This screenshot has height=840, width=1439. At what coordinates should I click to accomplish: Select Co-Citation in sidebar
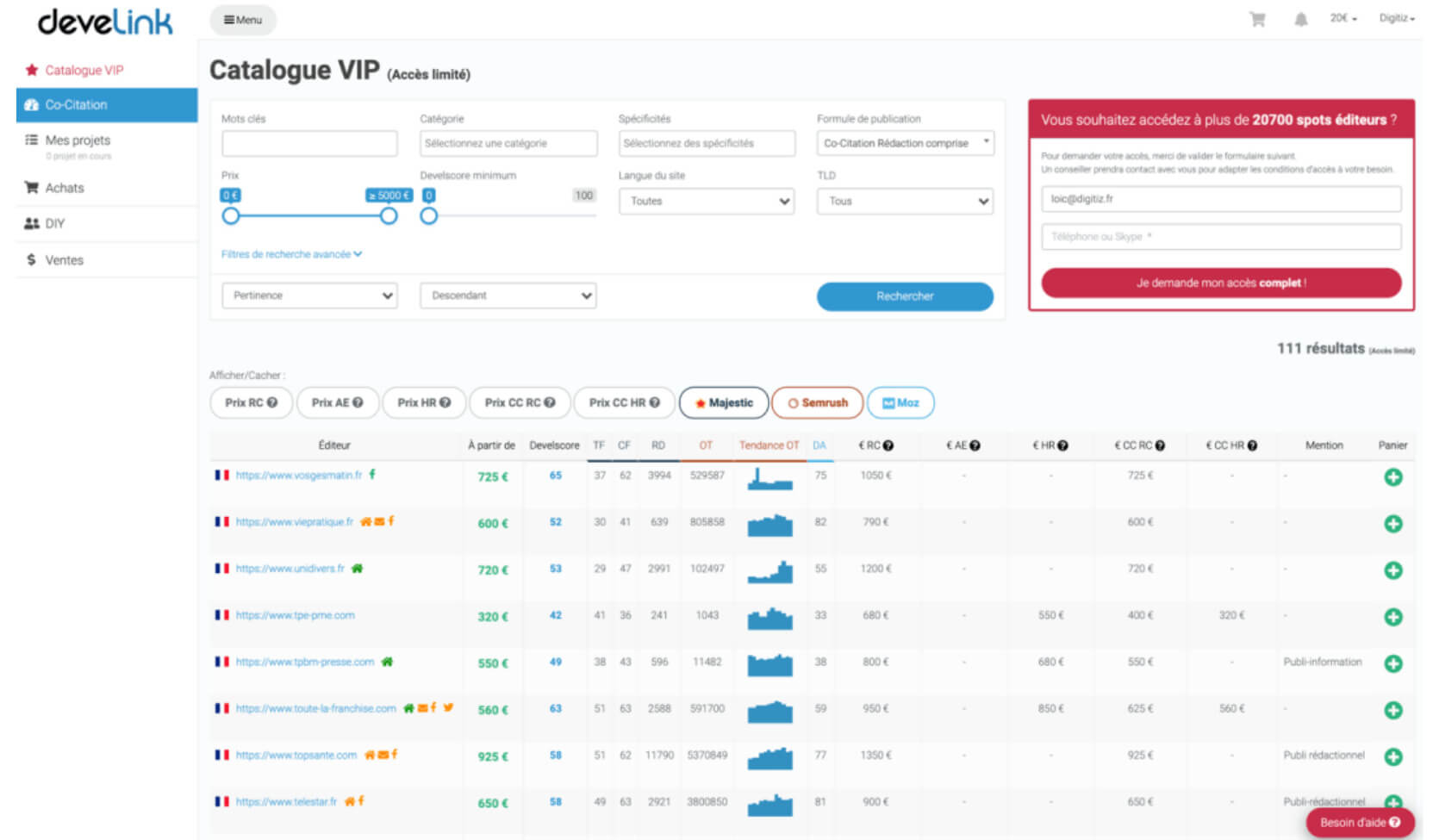coord(107,105)
